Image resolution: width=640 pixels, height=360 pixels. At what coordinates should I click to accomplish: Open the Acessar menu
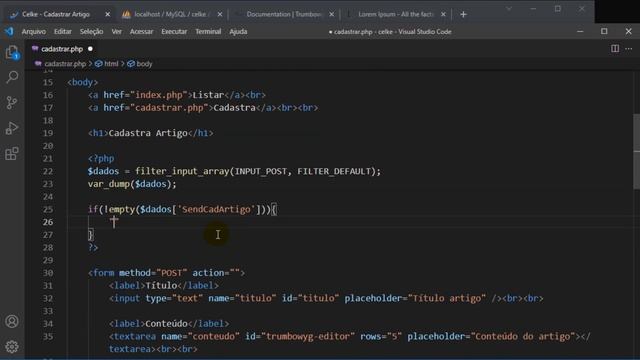click(x=141, y=31)
